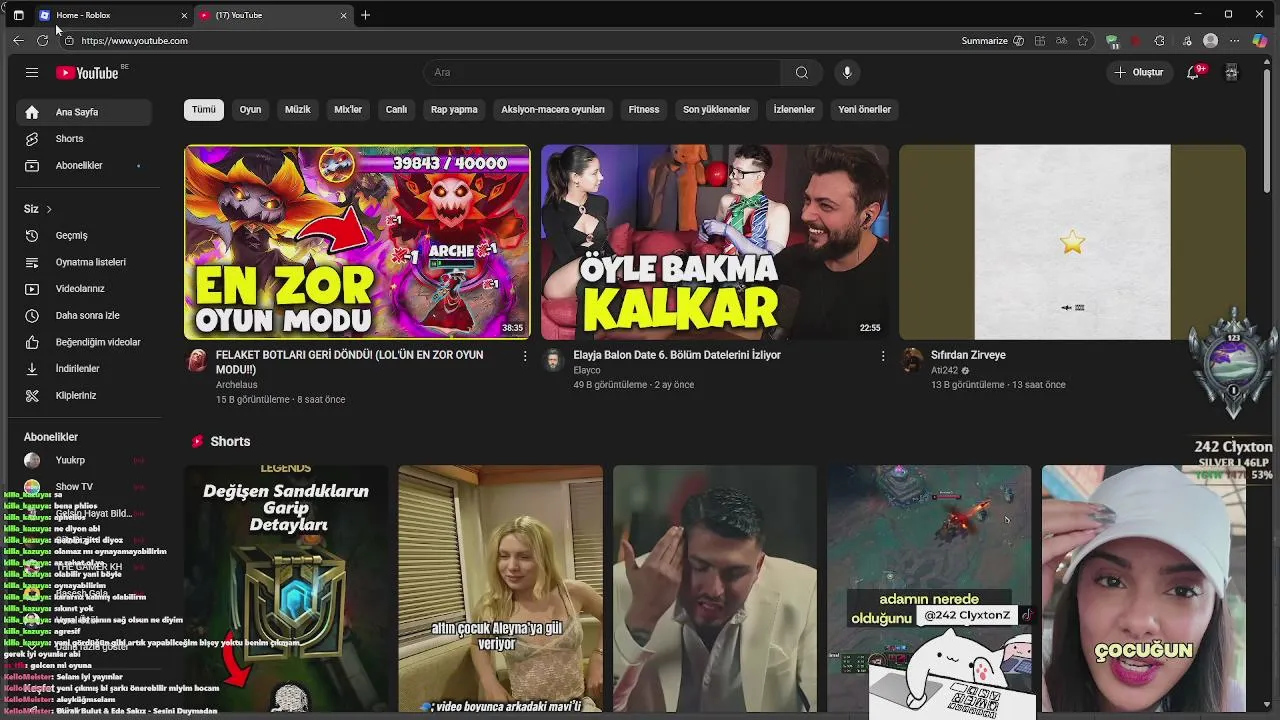
Task: Select the Oyun filter chip
Action: click(x=250, y=109)
